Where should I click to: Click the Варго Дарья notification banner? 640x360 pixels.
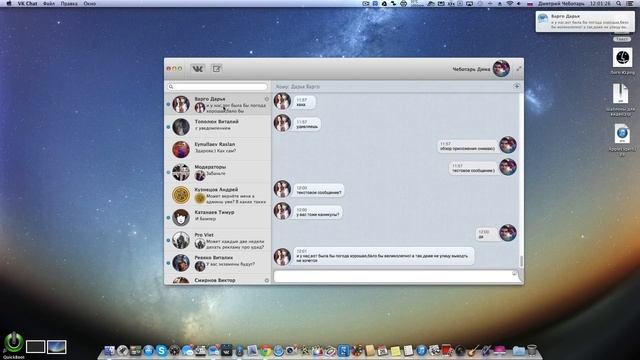click(585, 21)
